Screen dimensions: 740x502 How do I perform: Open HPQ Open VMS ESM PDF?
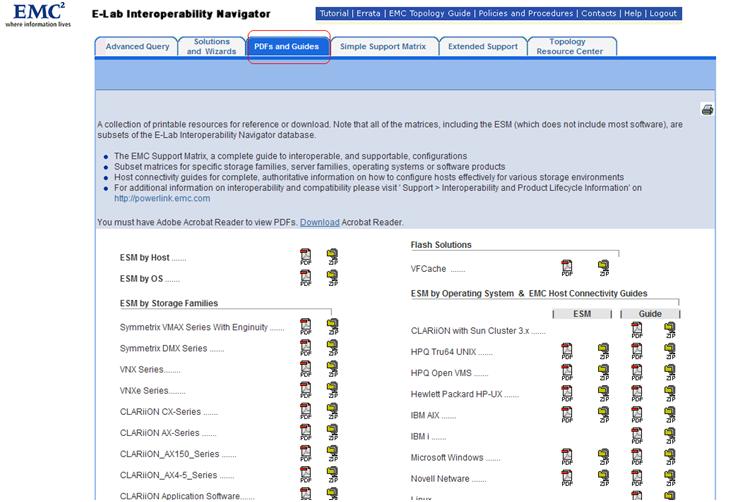click(567, 373)
